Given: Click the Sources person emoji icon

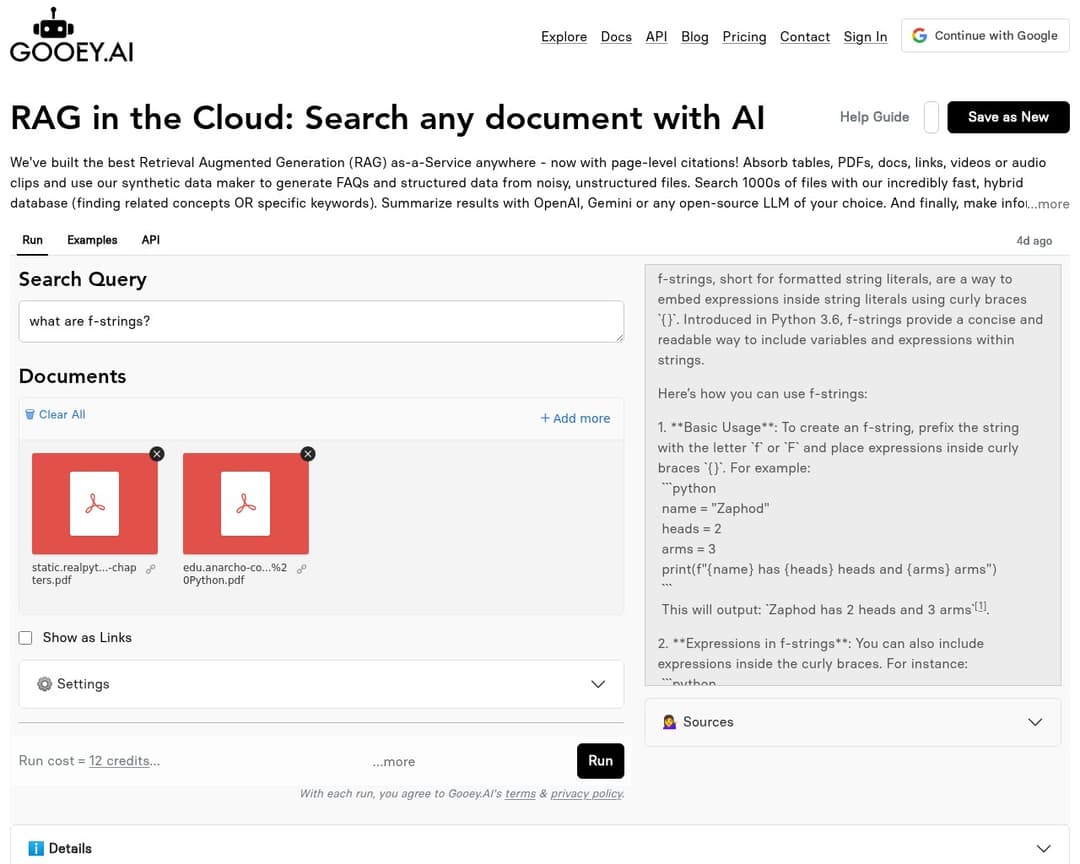Looking at the screenshot, I should pyautogui.click(x=669, y=721).
